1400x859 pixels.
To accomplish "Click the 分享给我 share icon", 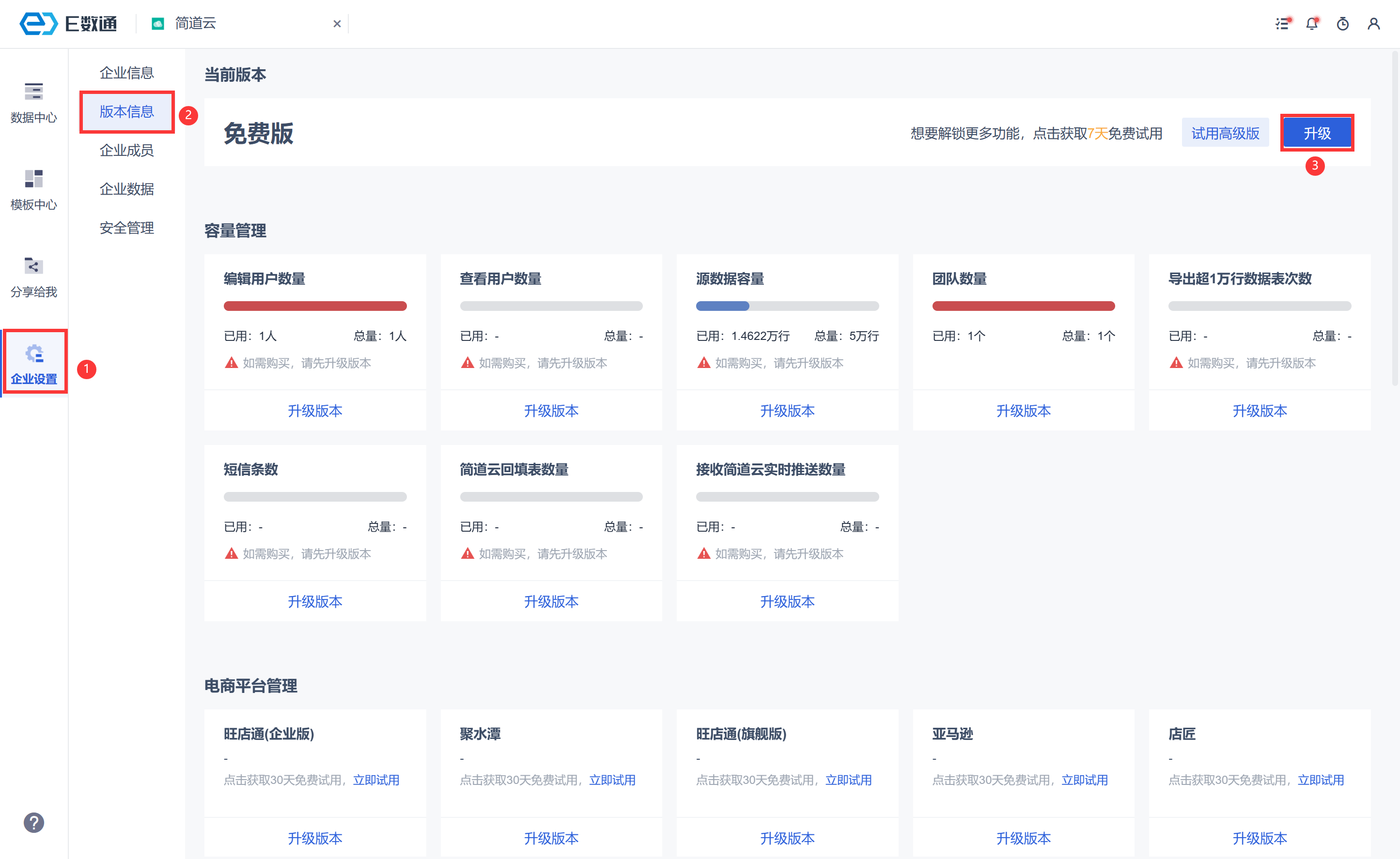I will pos(33,266).
